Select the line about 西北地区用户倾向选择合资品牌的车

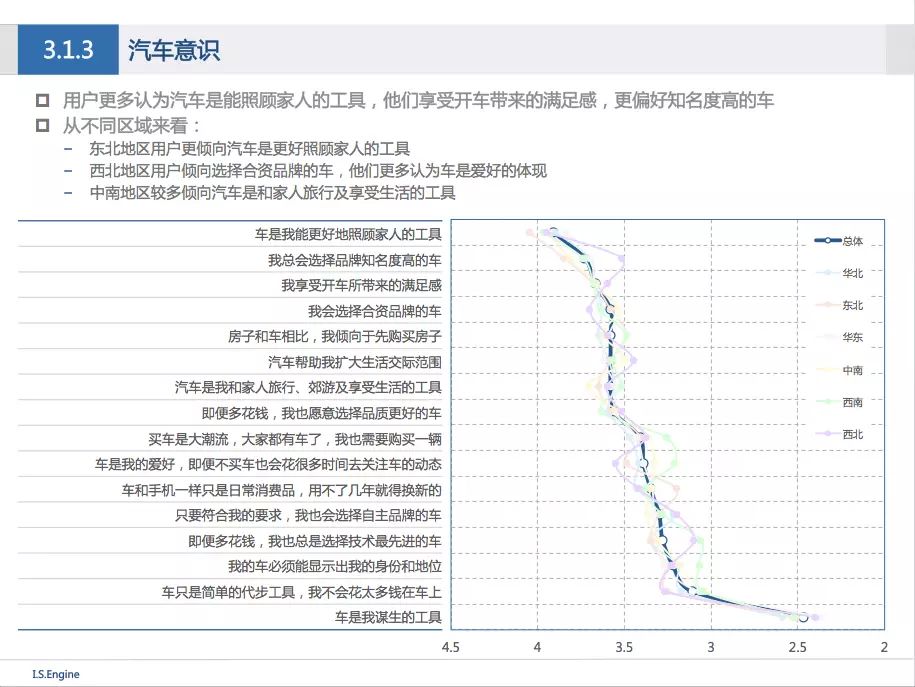tap(318, 171)
